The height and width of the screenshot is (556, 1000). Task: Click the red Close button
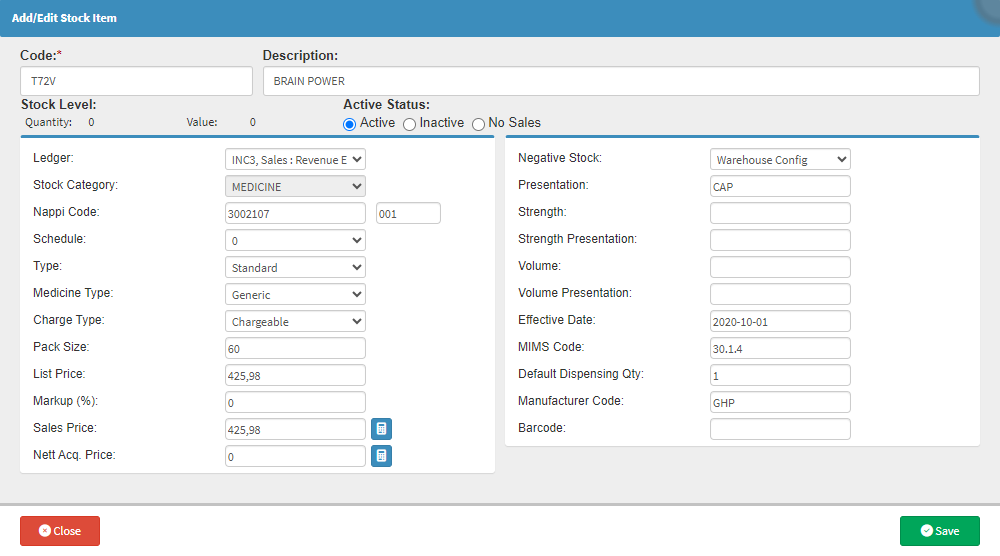coord(60,530)
